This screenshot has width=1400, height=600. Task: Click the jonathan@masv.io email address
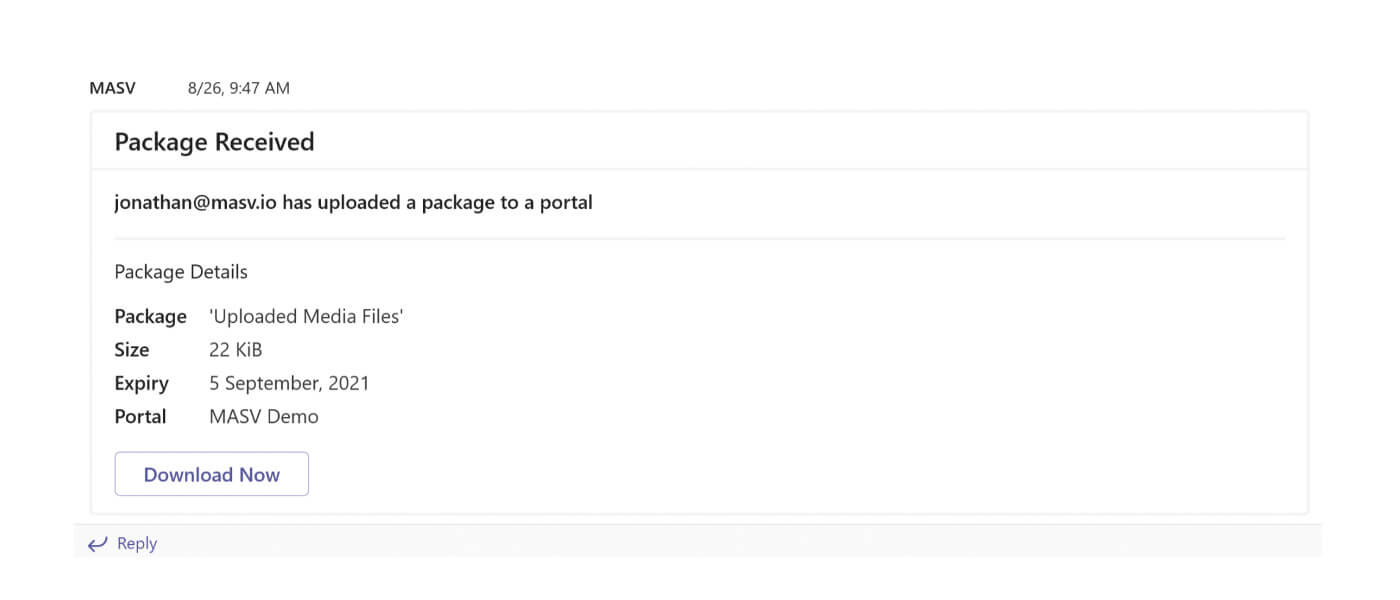(195, 203)
